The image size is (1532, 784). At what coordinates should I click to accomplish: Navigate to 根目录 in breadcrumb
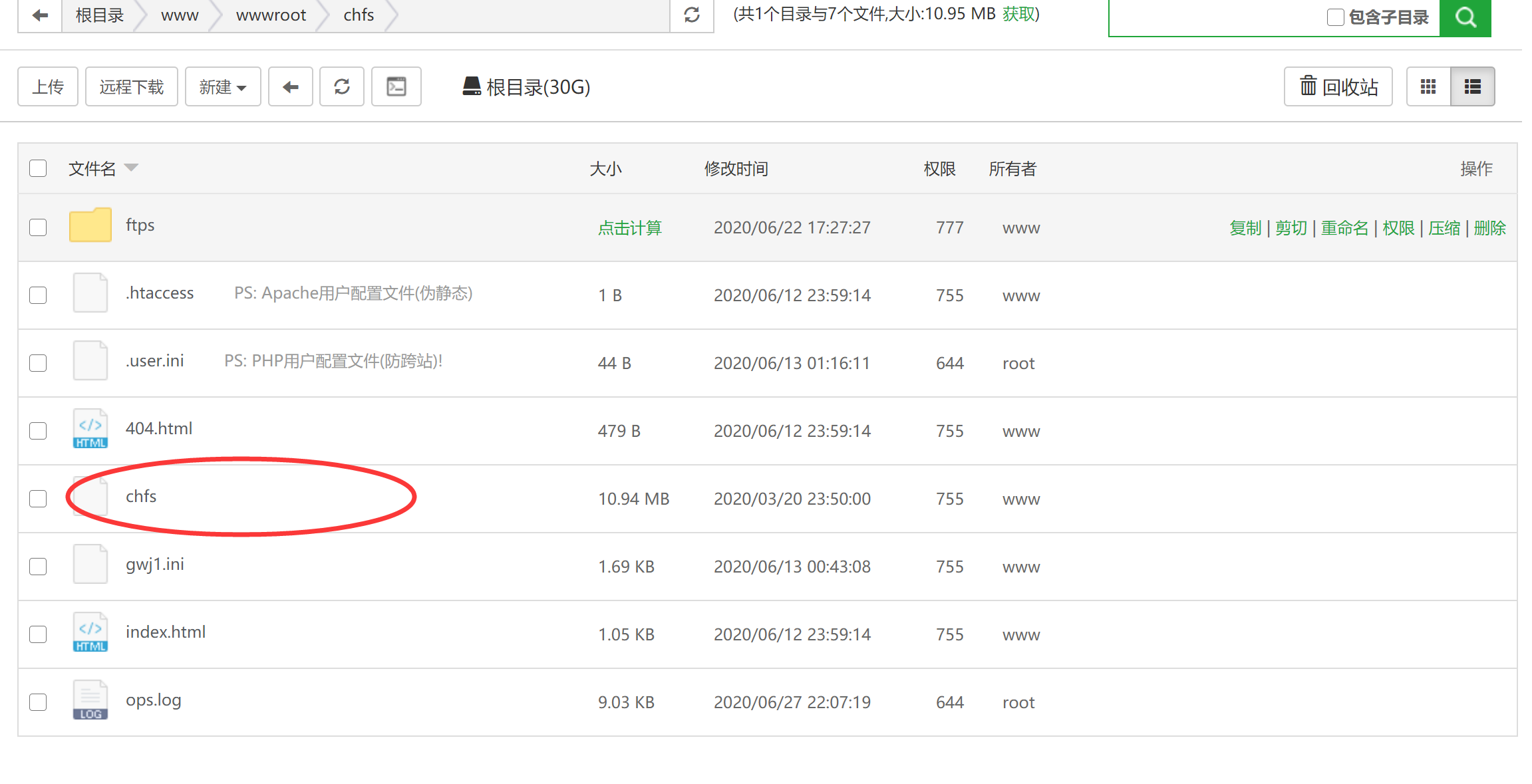pyautogui.click(x=100, y=15)
